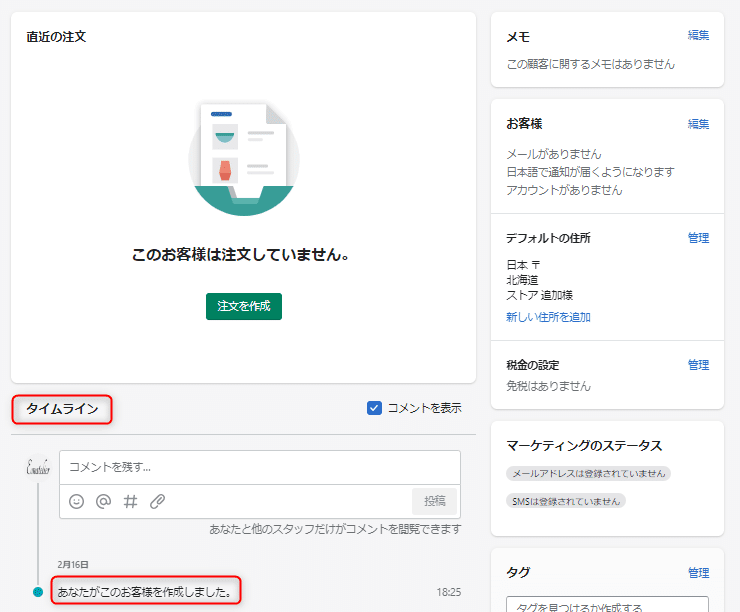Click the タイムライン heading
Screen dimensions: 740x612
(x=62, y=409)
